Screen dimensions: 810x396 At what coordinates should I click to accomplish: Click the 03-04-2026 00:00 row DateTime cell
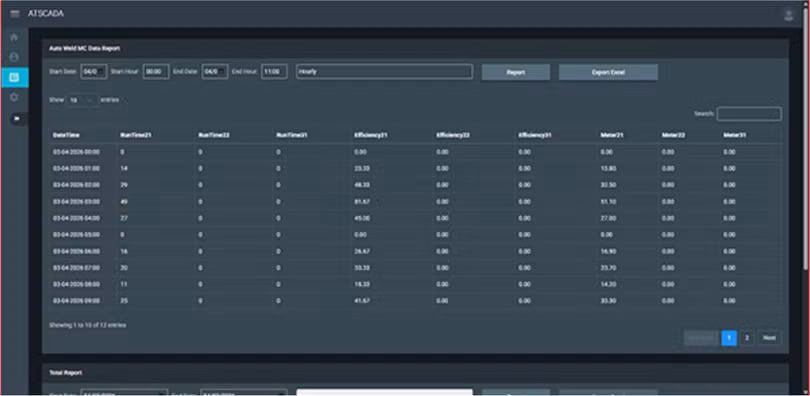tap(76, 152)
